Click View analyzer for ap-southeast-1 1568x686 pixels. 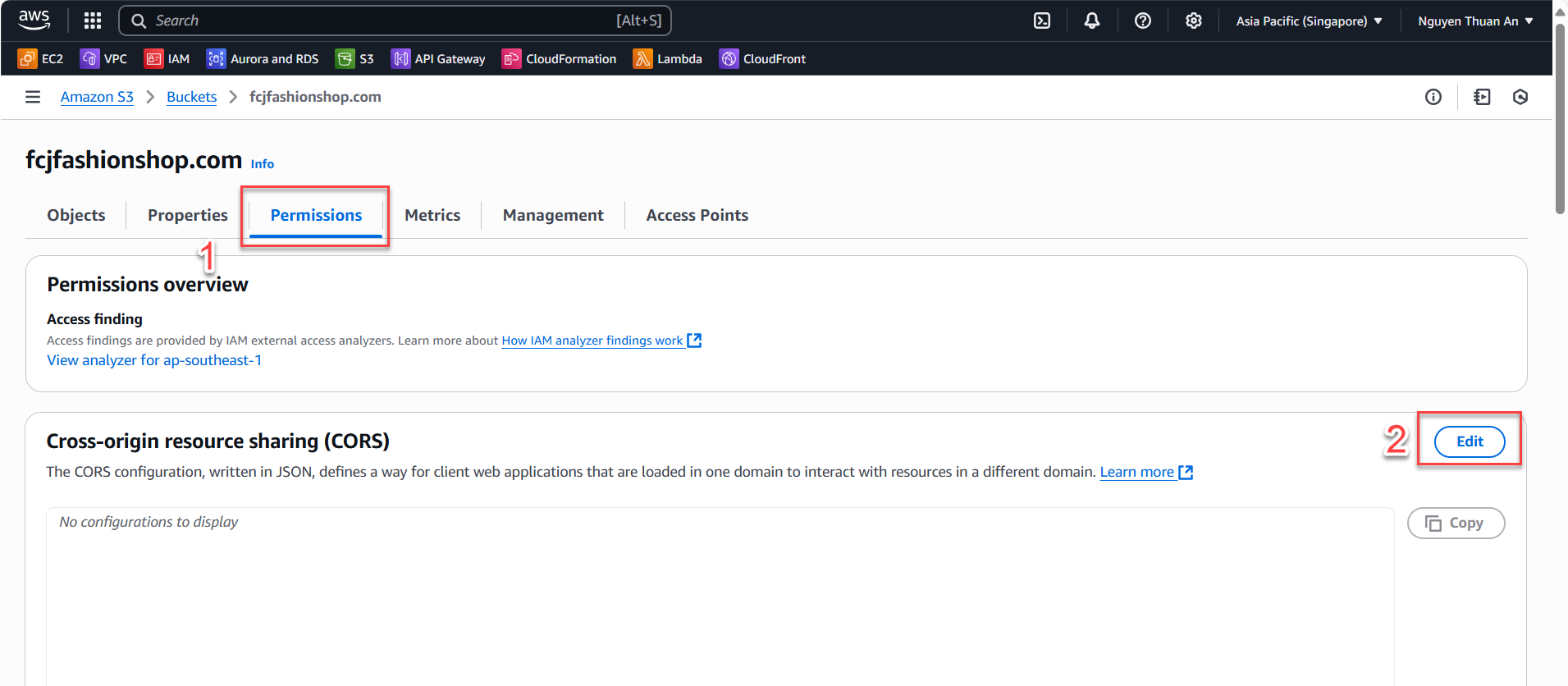click(x=154, y=360)
